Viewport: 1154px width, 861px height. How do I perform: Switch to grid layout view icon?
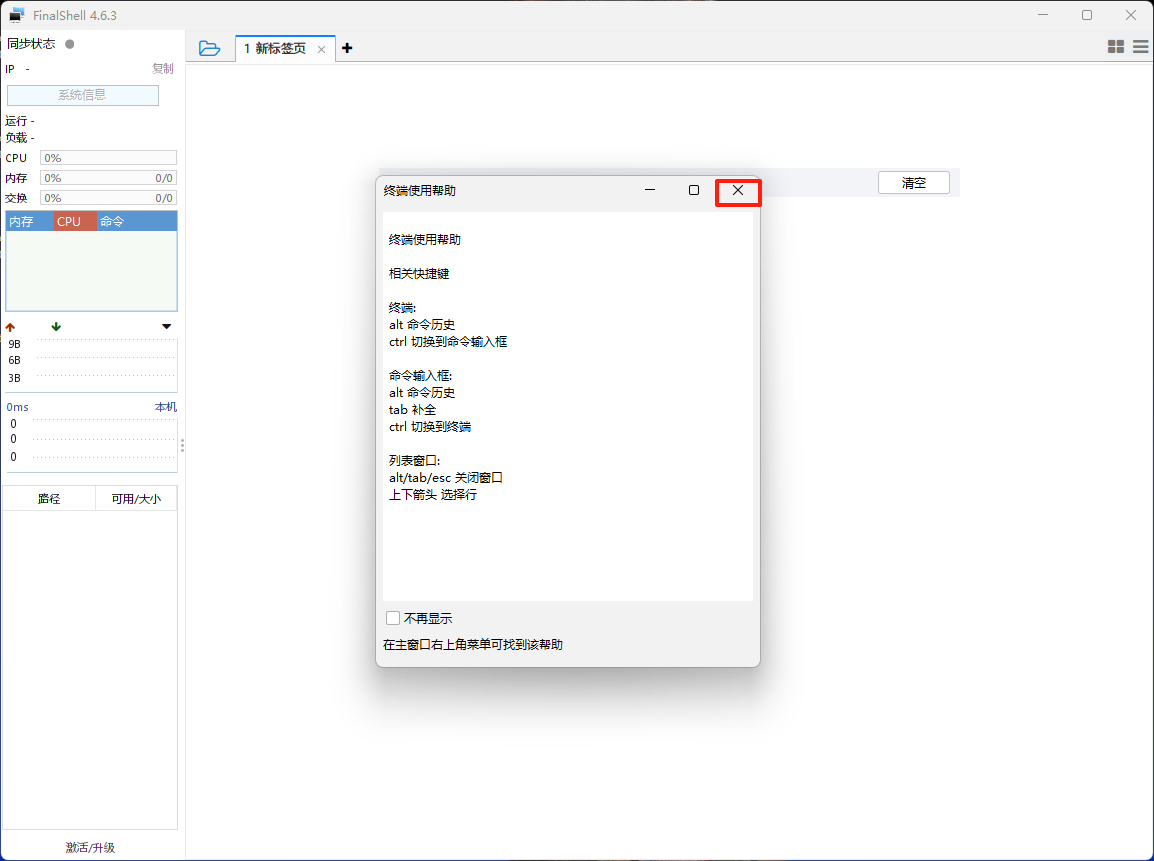pos(1116,47)
